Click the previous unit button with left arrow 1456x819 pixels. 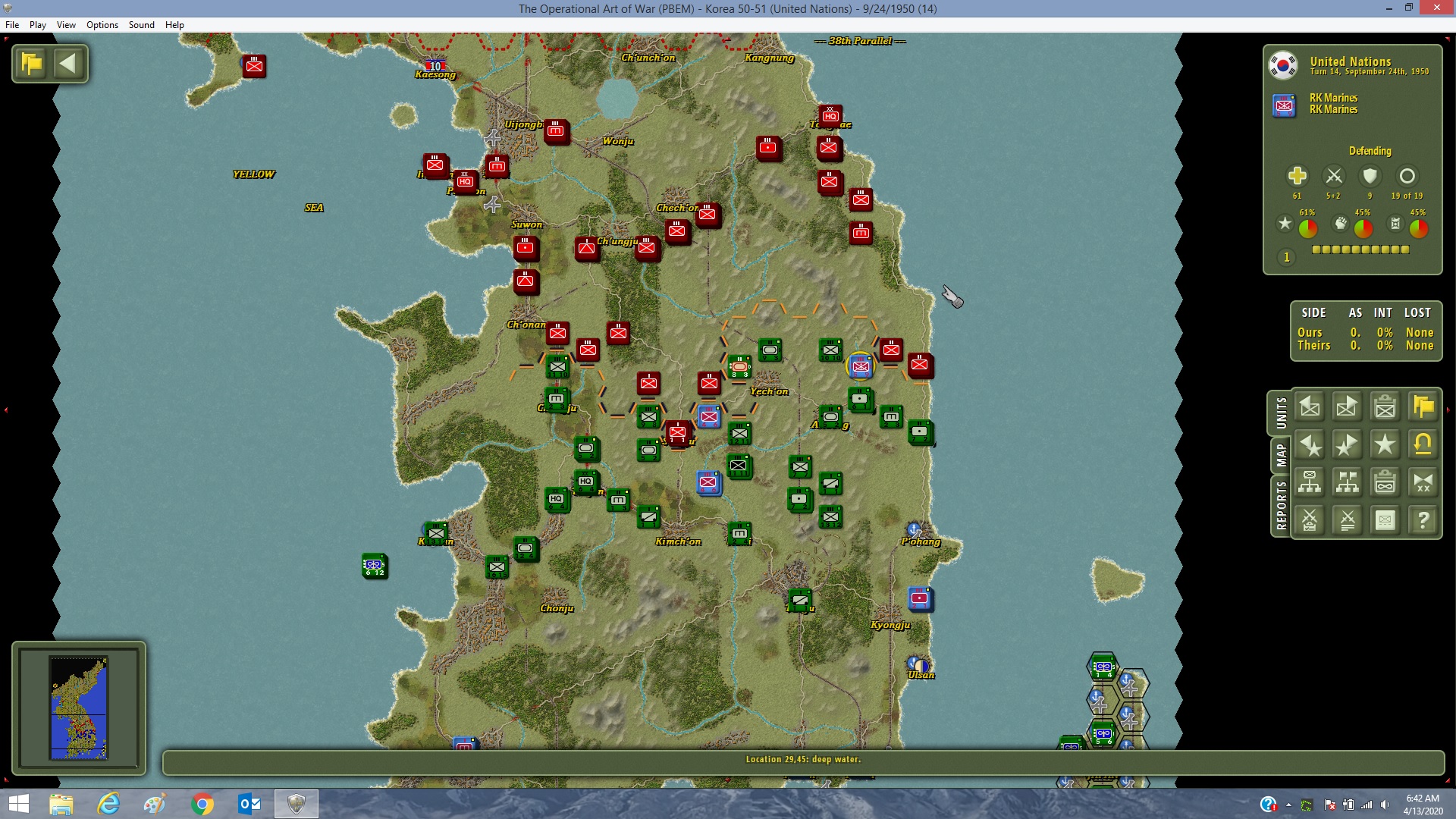[1310, 407]
